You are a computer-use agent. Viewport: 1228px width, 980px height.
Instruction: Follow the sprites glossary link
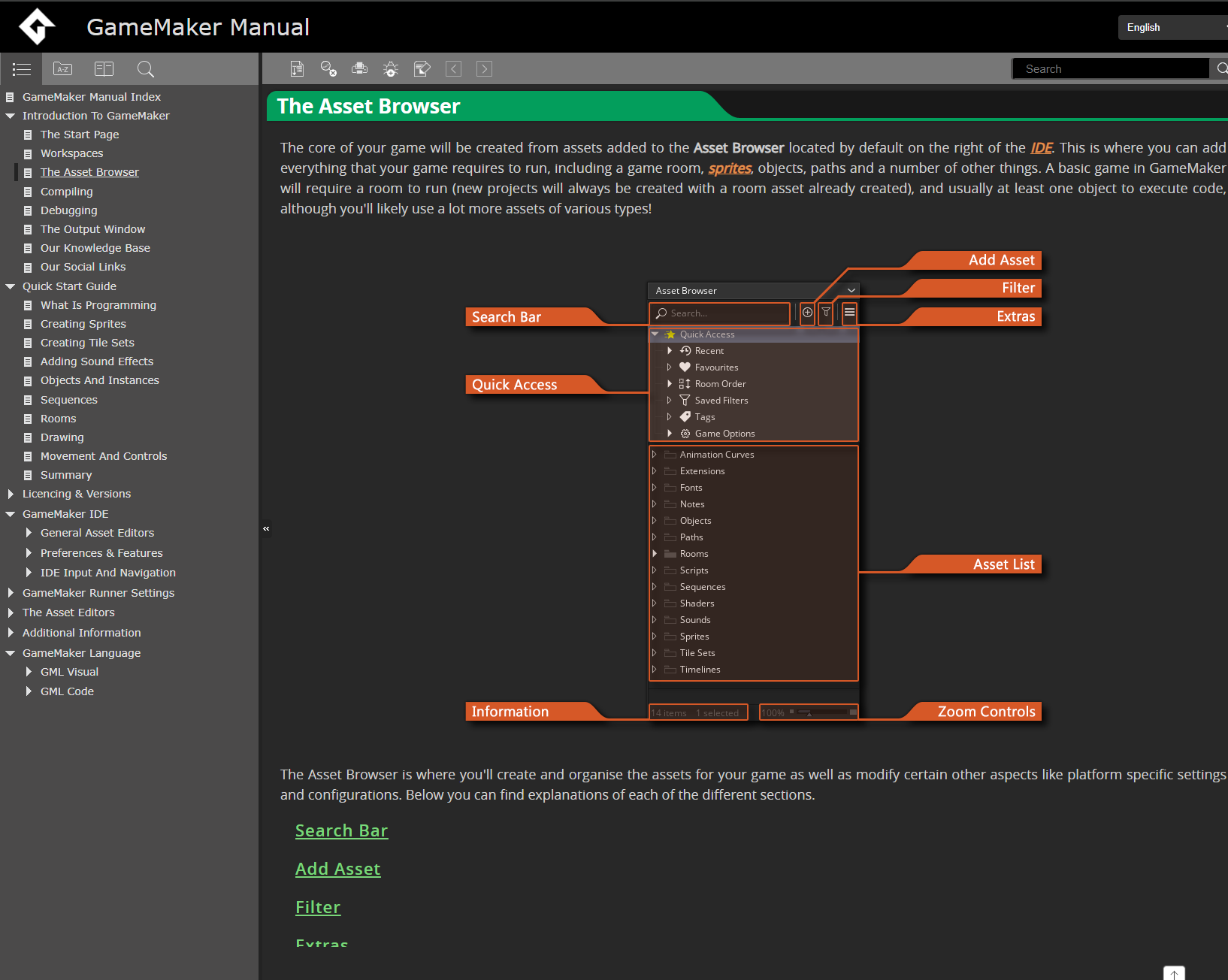tap(730, 168)
